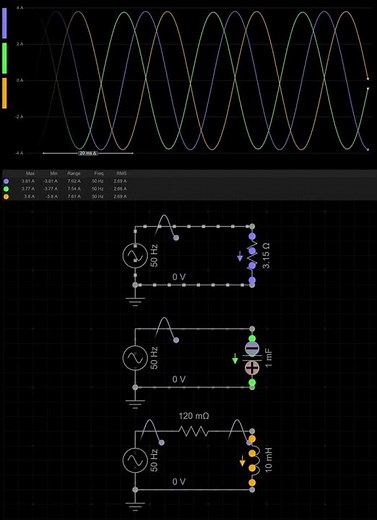The height and width of the screenshot is (520, 377).
Task: Click 0 V label in inductor circuit
Action: coord(179,482)
